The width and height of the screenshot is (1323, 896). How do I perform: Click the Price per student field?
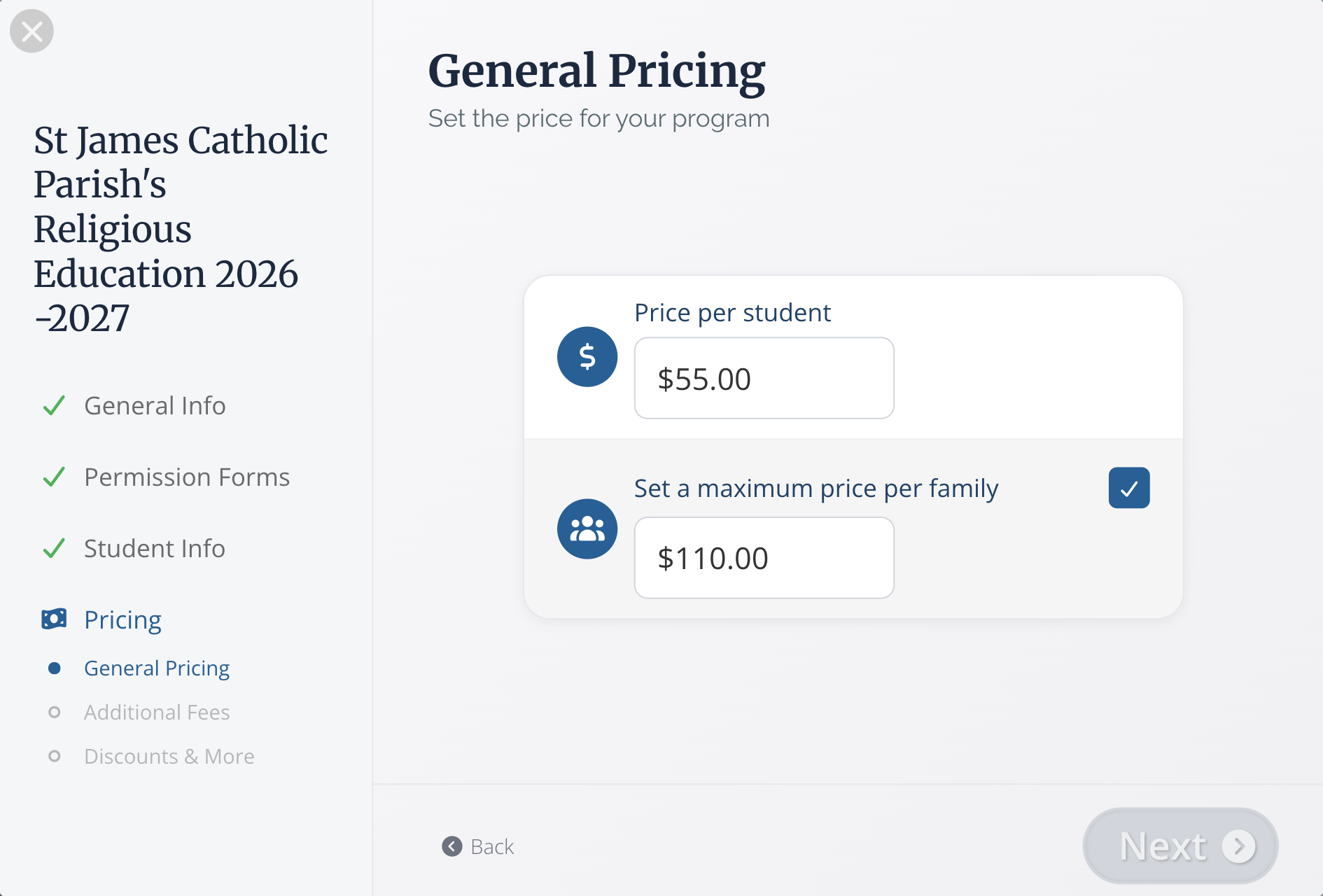pos(764,379)
